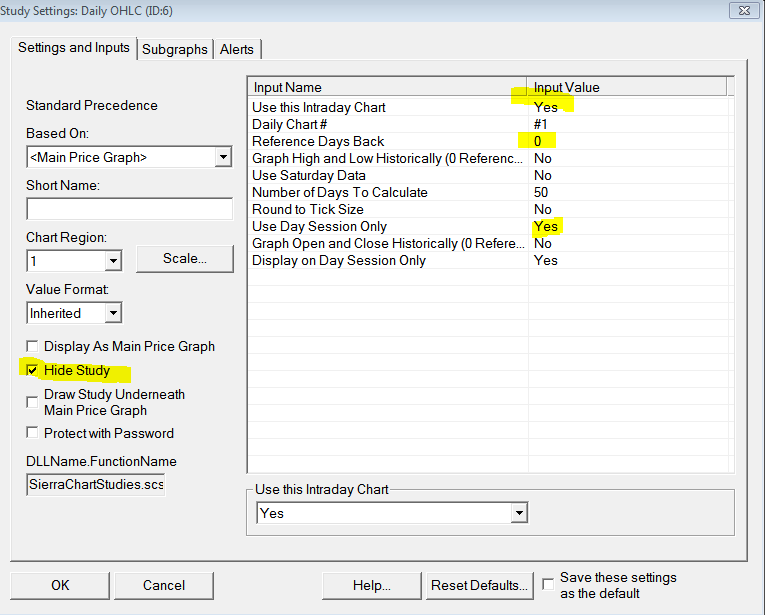Select the Reference Days Back row
The height and width of the screenshot is (615, 765).
point(490,141)
